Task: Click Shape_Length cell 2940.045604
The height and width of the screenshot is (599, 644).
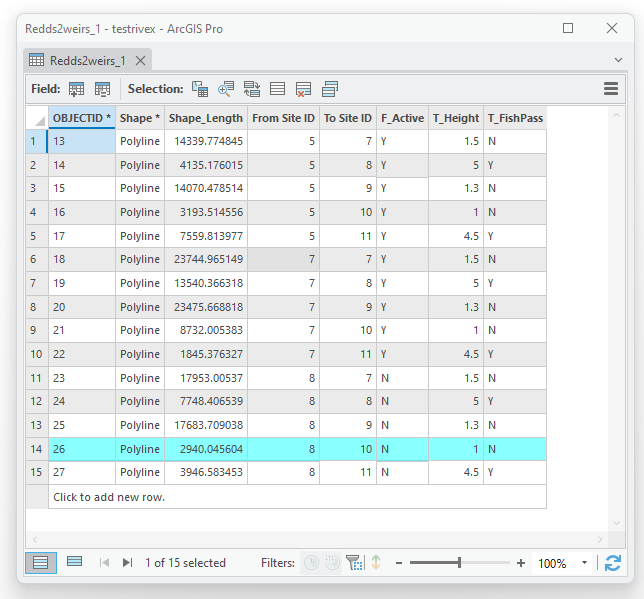Action: [x=206, y=449]
